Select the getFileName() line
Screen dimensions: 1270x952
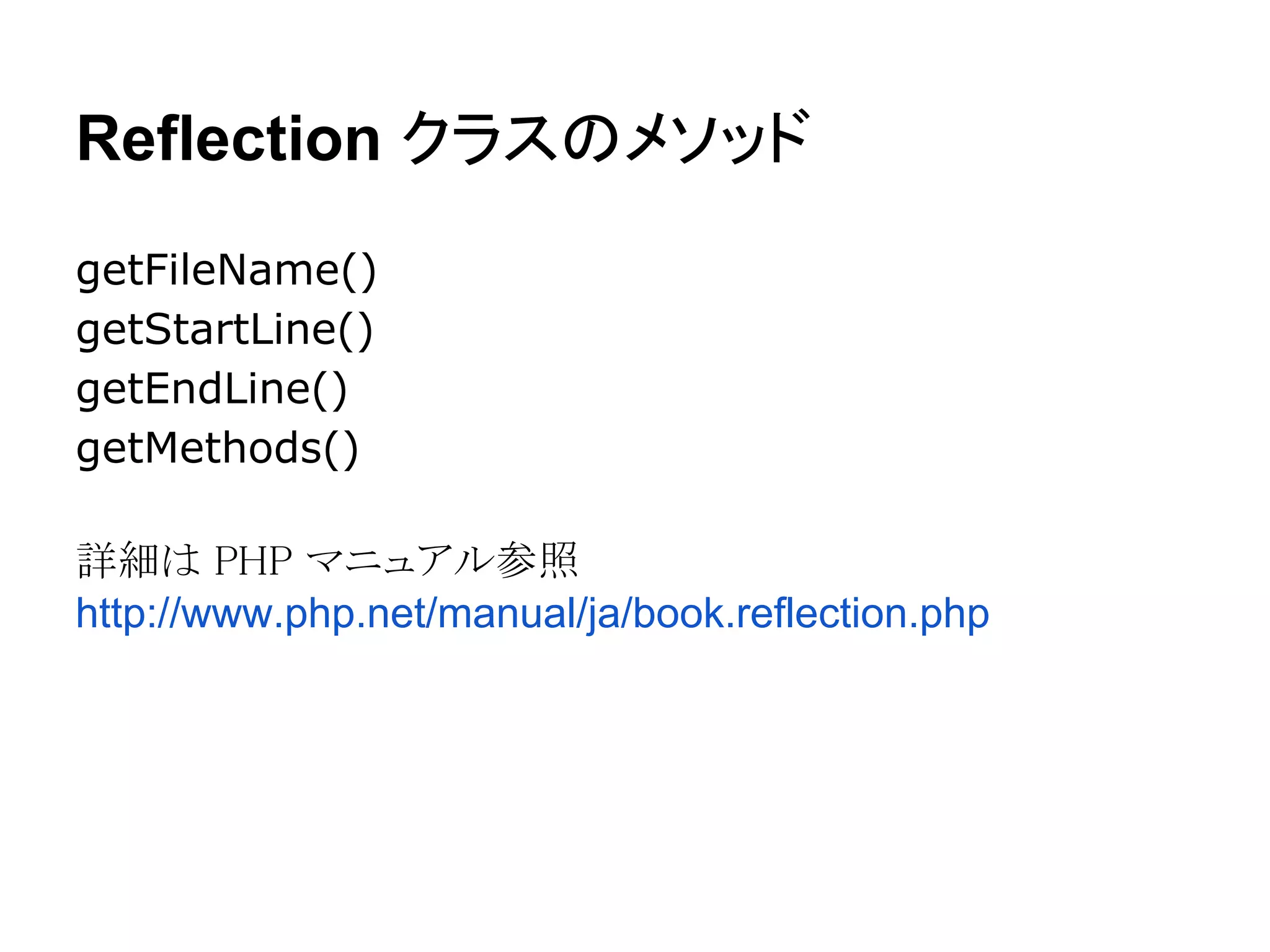pyautogui.click(x=226, y=272)
